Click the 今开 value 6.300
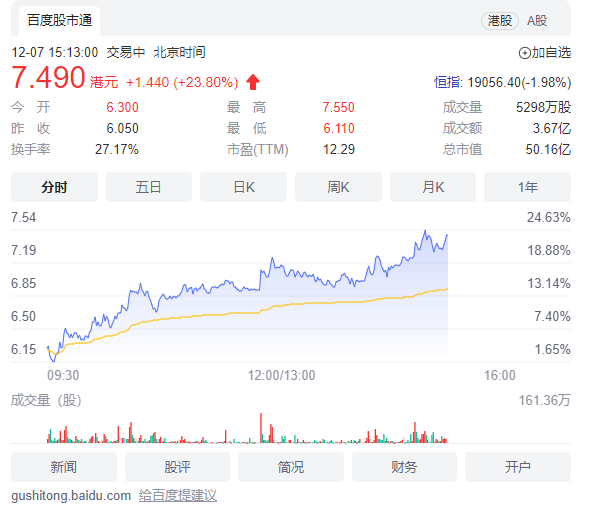 122,107
